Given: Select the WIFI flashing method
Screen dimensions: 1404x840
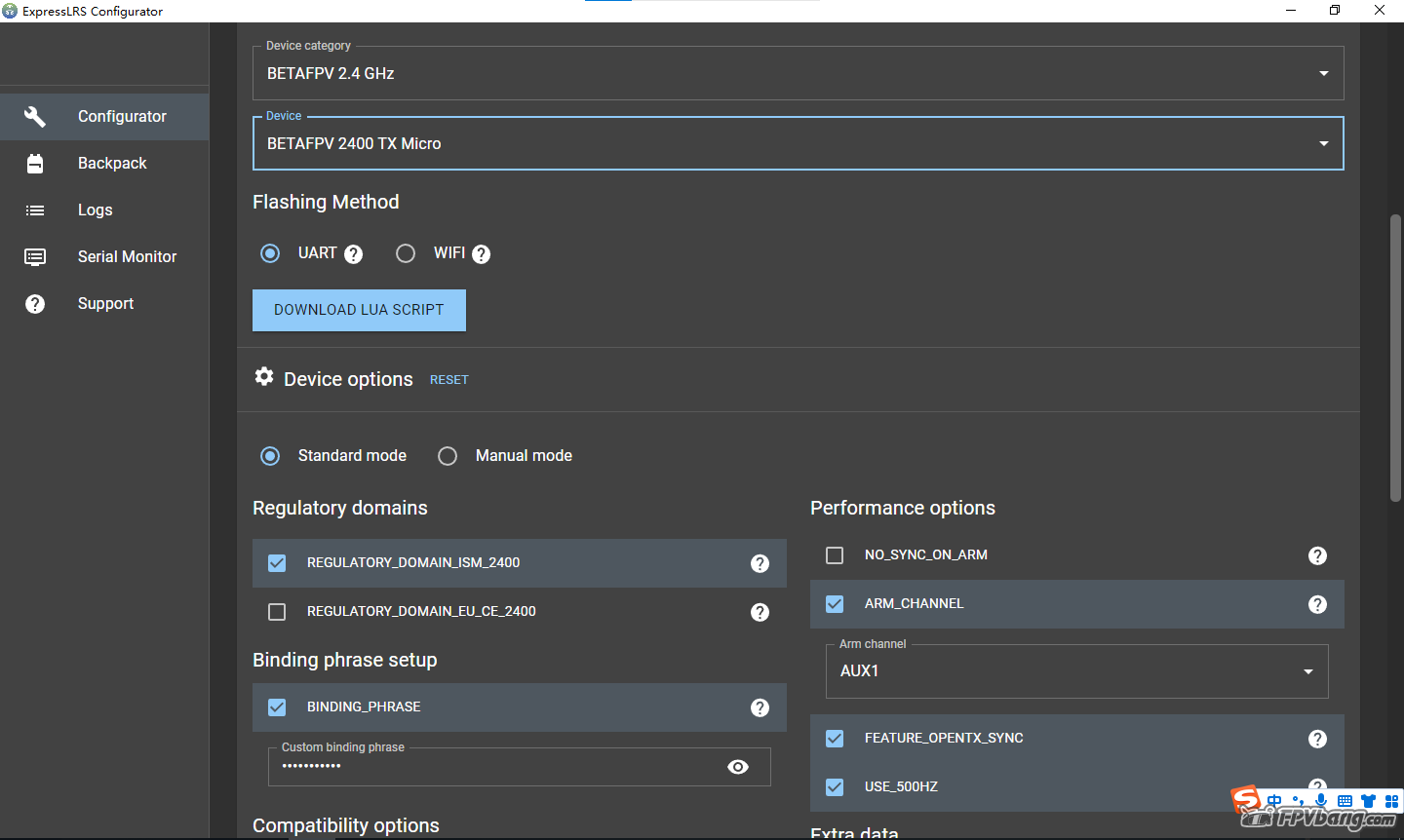Looking at the screenshot, I should 406,253.
